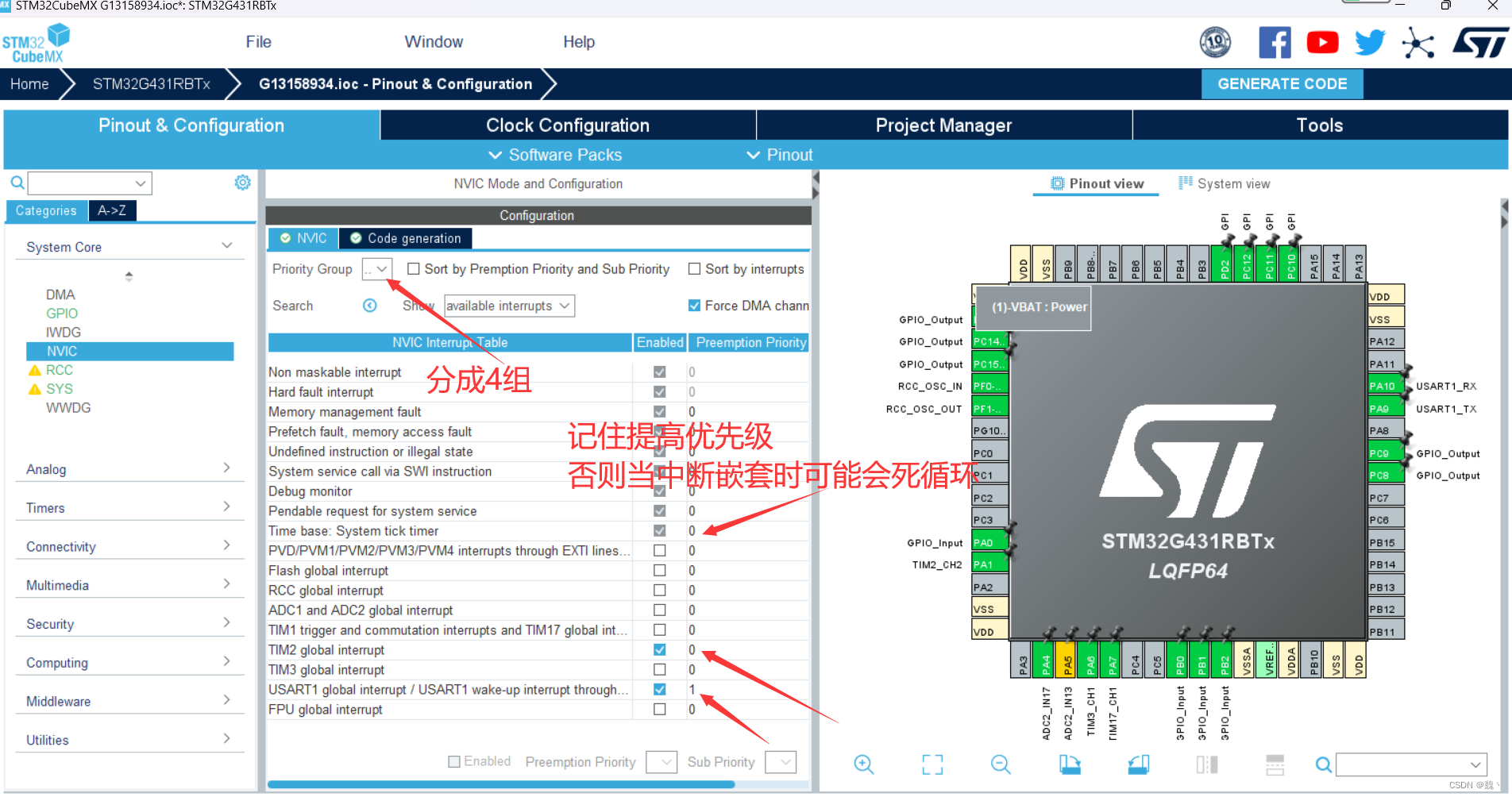The image size is (1512, 797).
Task: Switch to Project Manager tab
Action: 943,125
